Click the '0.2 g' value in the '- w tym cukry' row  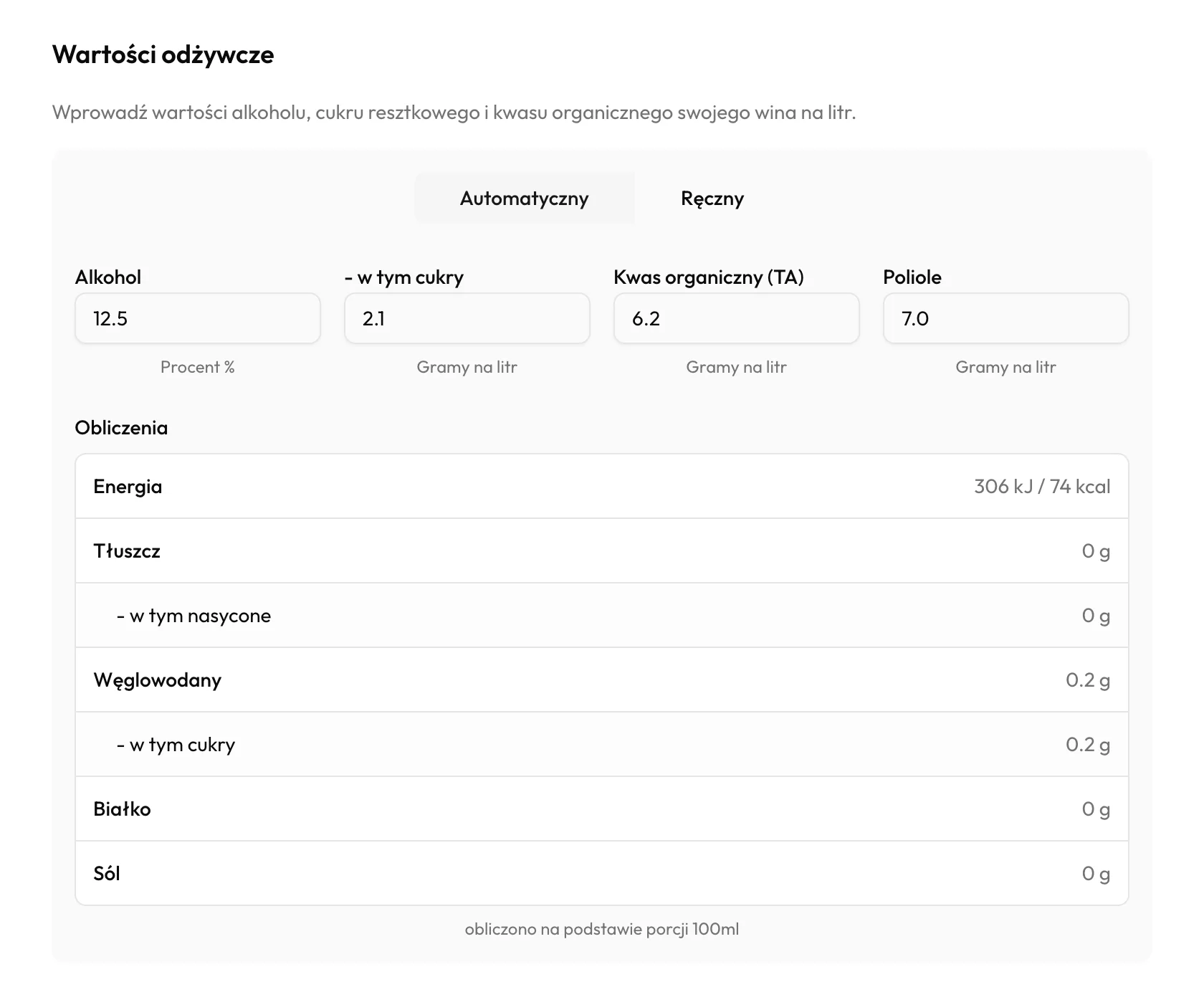[1088, 745]
